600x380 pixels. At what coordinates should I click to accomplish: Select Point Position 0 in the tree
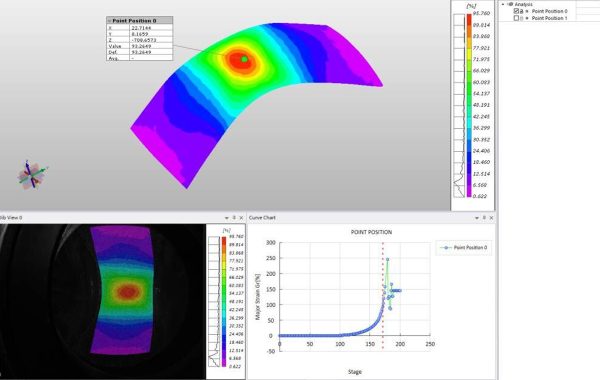[x=549, y=11]
